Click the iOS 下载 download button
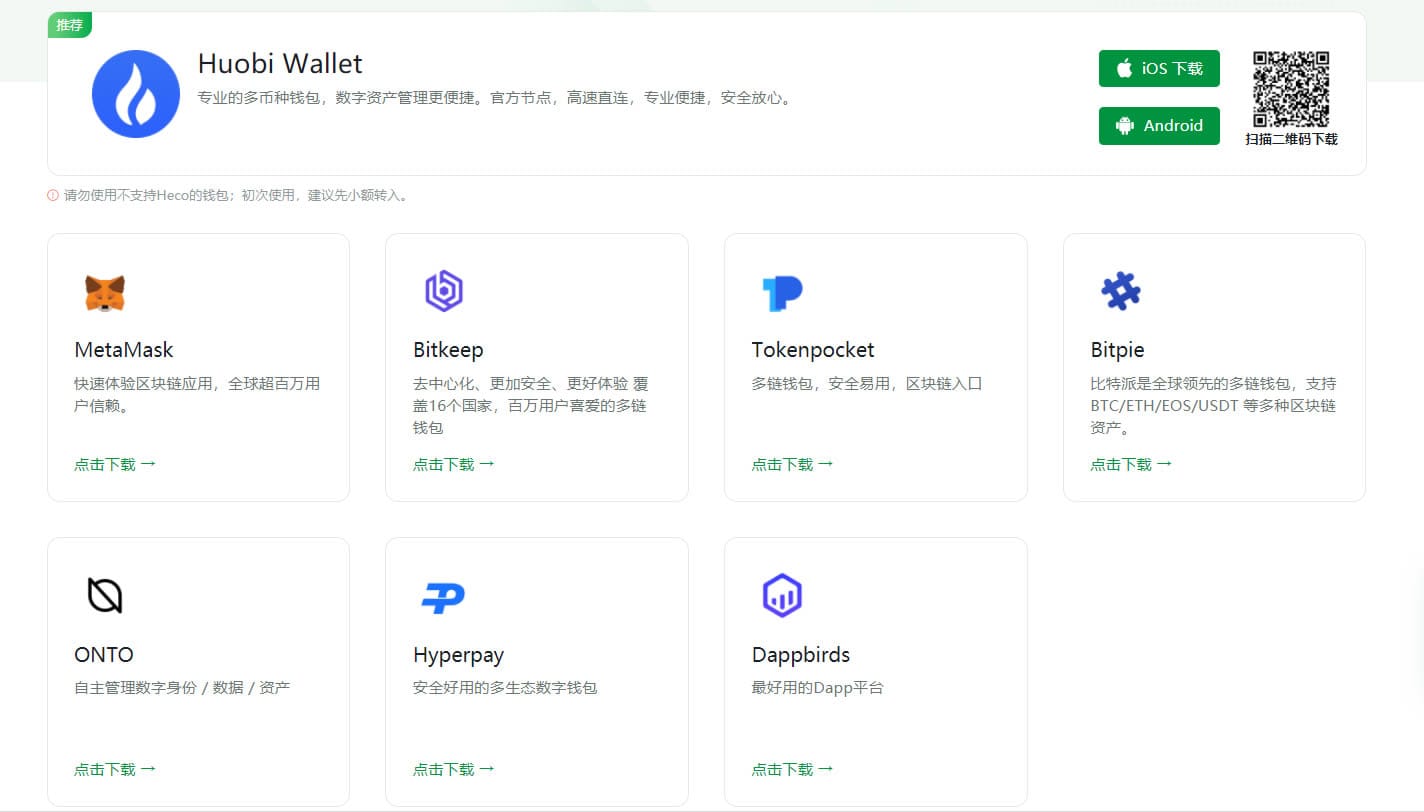1424x812 pixels. 1158,68
